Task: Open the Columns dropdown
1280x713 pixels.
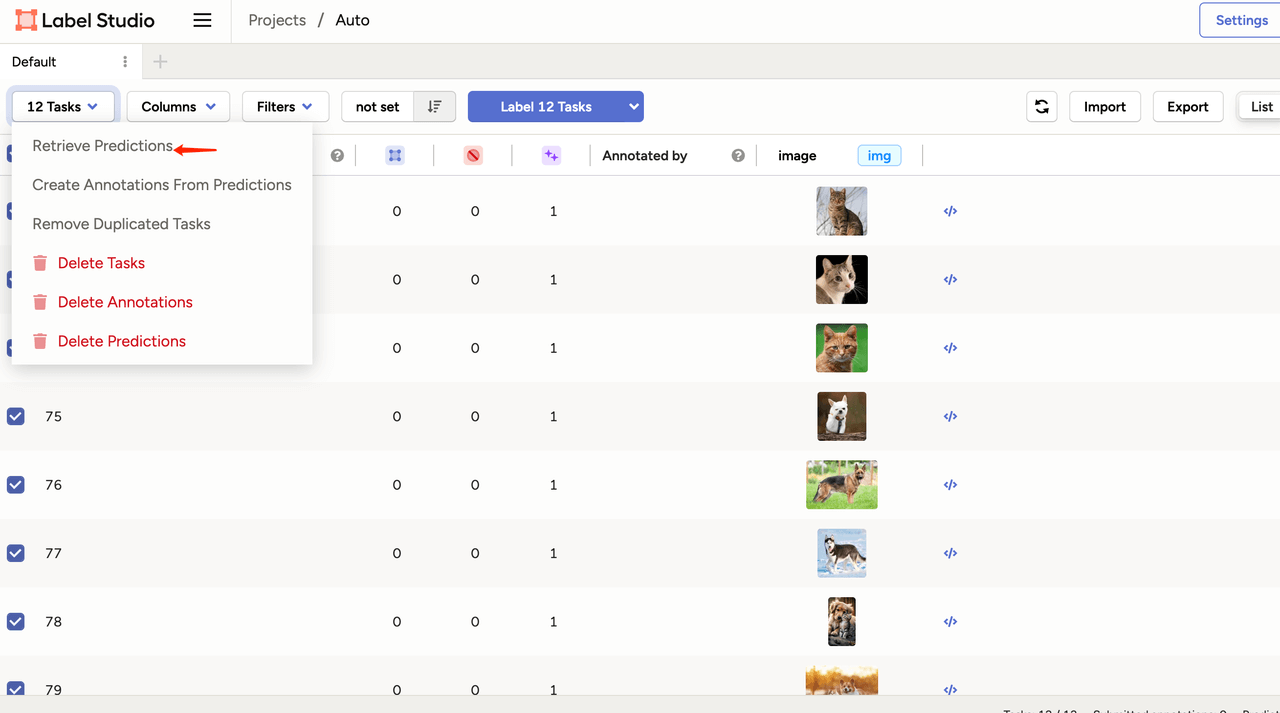Action: tap(178, 107)
